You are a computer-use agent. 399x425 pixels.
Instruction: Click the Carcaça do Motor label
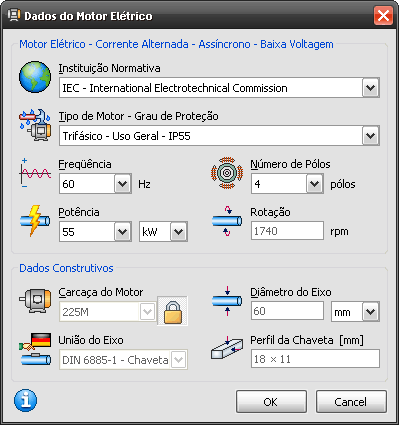[x=101, y=292]
